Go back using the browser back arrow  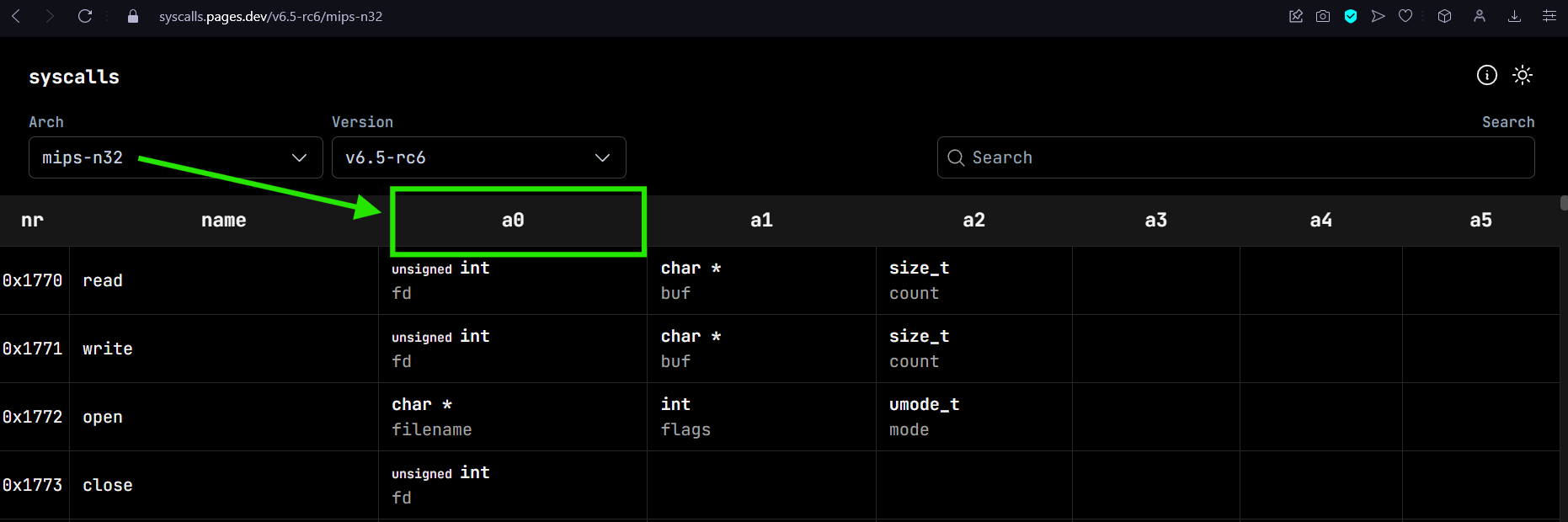[16, 16]
